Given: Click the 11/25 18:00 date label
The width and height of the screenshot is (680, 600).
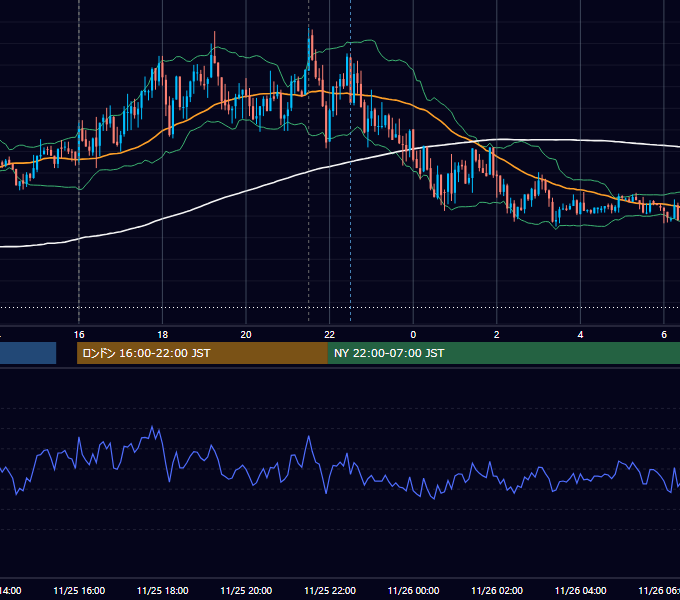Looking at the screenshot, I should tap(163, 591).
